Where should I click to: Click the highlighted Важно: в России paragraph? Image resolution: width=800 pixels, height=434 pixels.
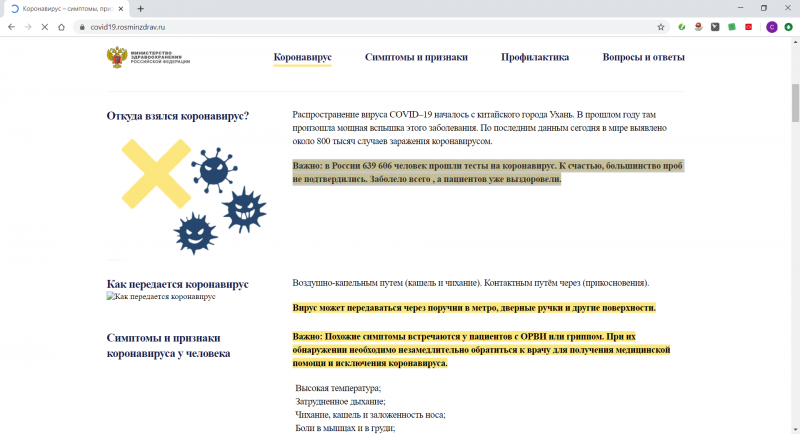click(x=487, y=172)
